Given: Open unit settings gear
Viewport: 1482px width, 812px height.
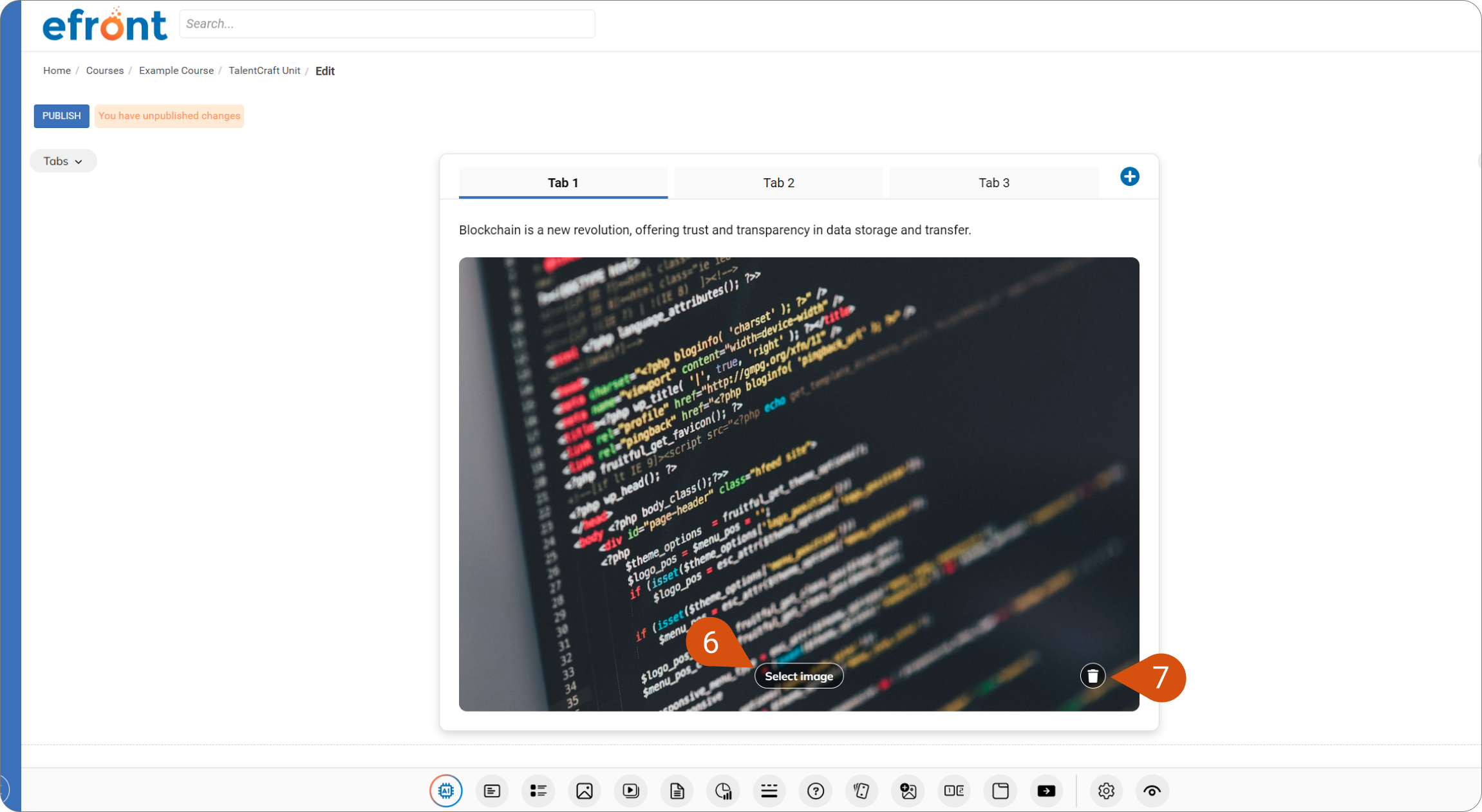Looking at the screenshot, I should [x=1106, y=791].
